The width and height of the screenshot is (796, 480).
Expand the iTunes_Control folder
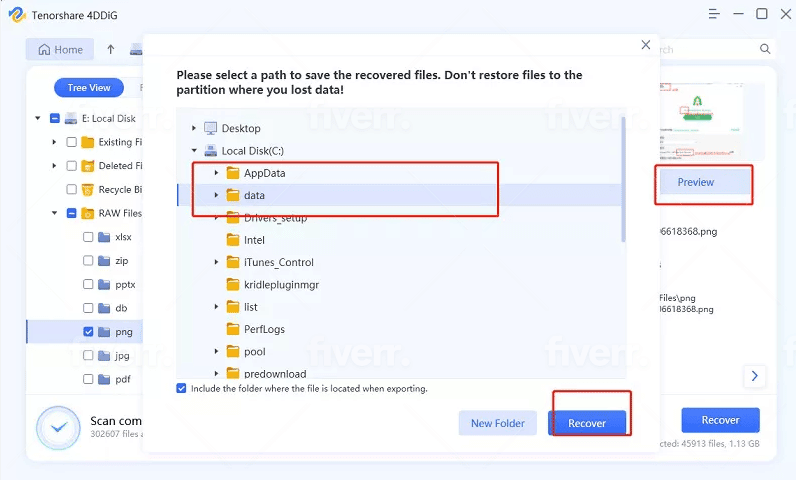216,262
